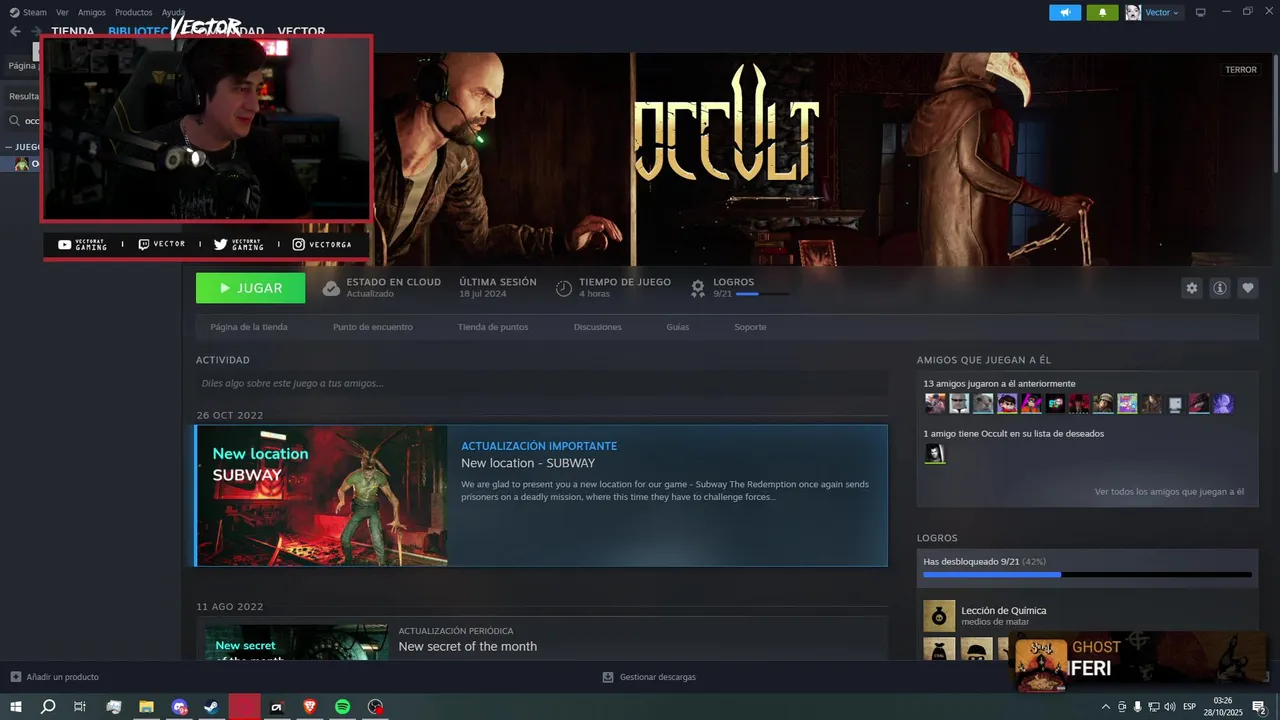Open the Productos menu
The width and height of the screenshot is (1280, 720).
(133, 12)
